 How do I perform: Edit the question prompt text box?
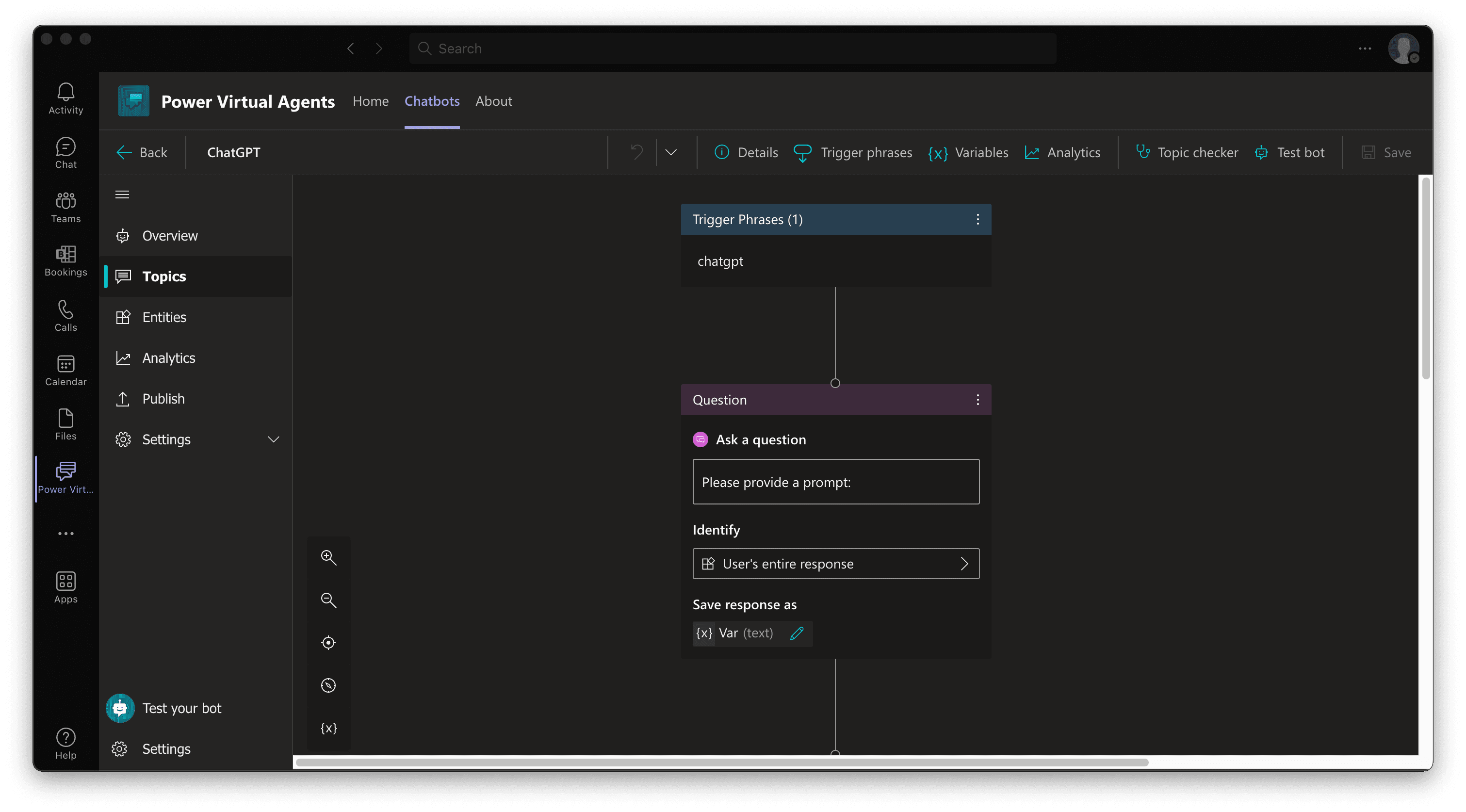coord(835,482)
